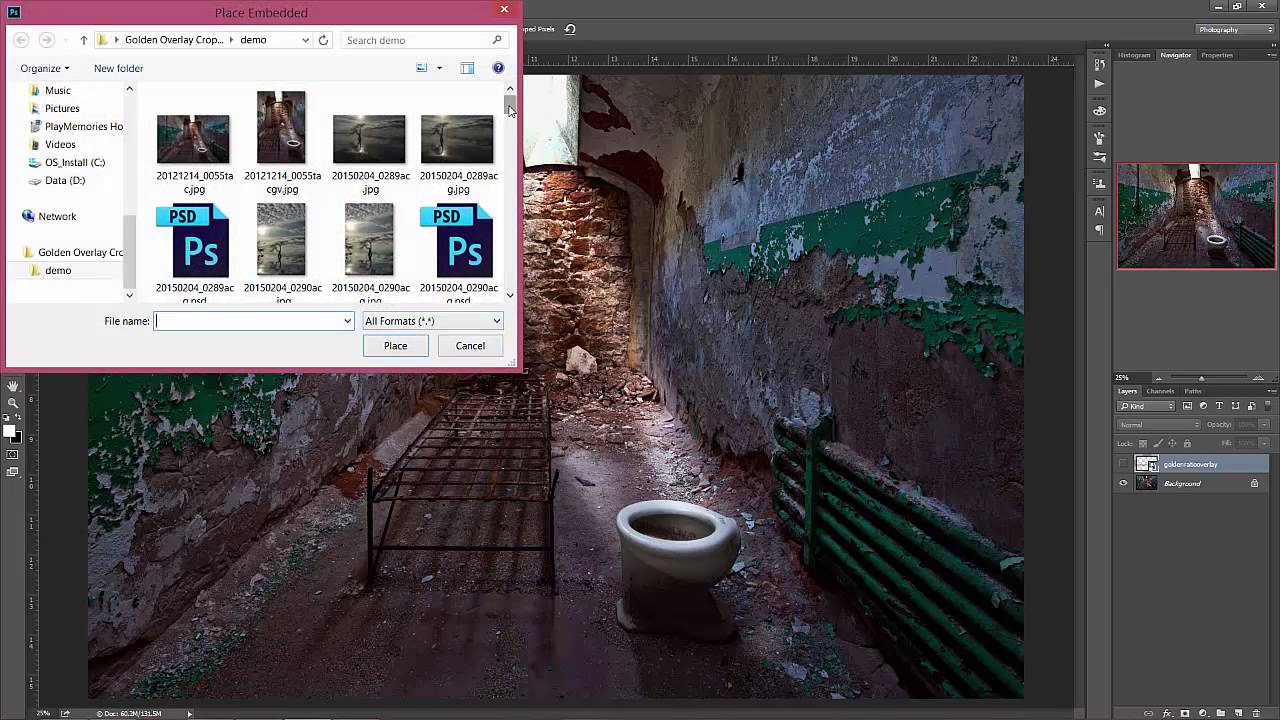Screen dimensions: 1280x720
Task: Switch to the Navigator tab
Action: tap(1176, 55)
